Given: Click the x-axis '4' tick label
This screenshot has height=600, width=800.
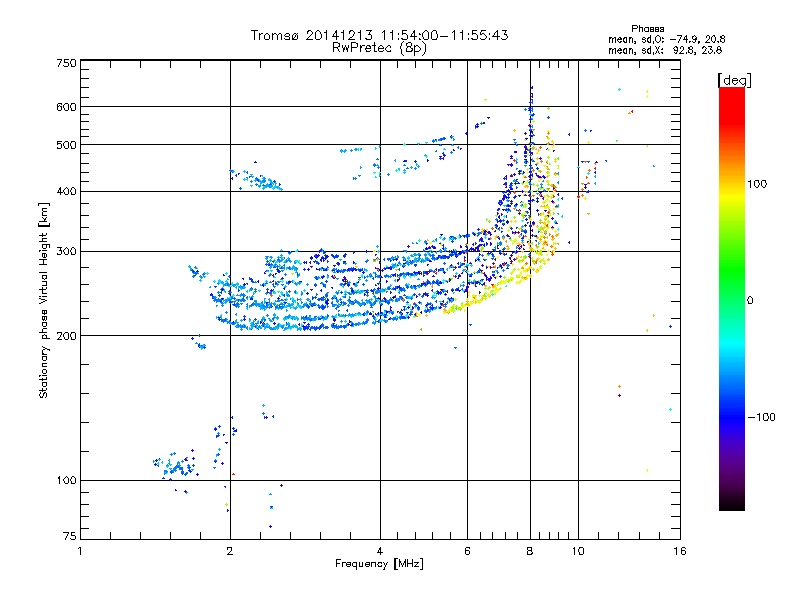Looking at the screenshot, I should pyautogui.click(x=380, y=551).
